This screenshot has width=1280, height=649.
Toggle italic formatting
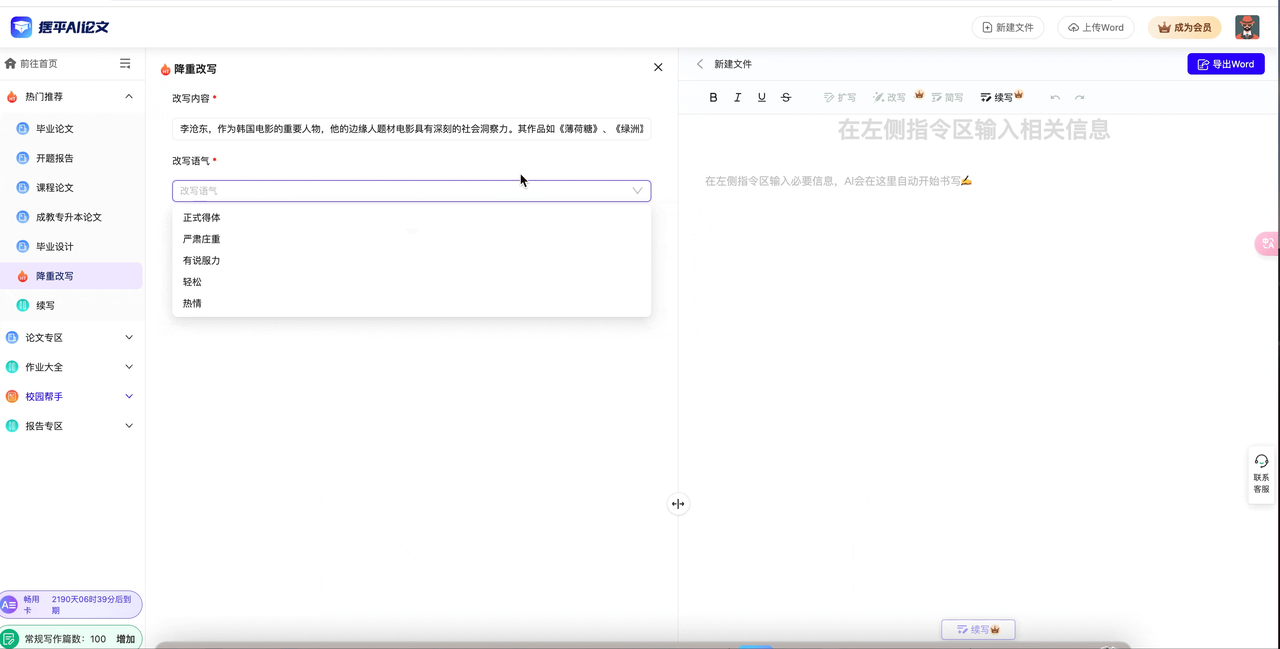(737, 97)
